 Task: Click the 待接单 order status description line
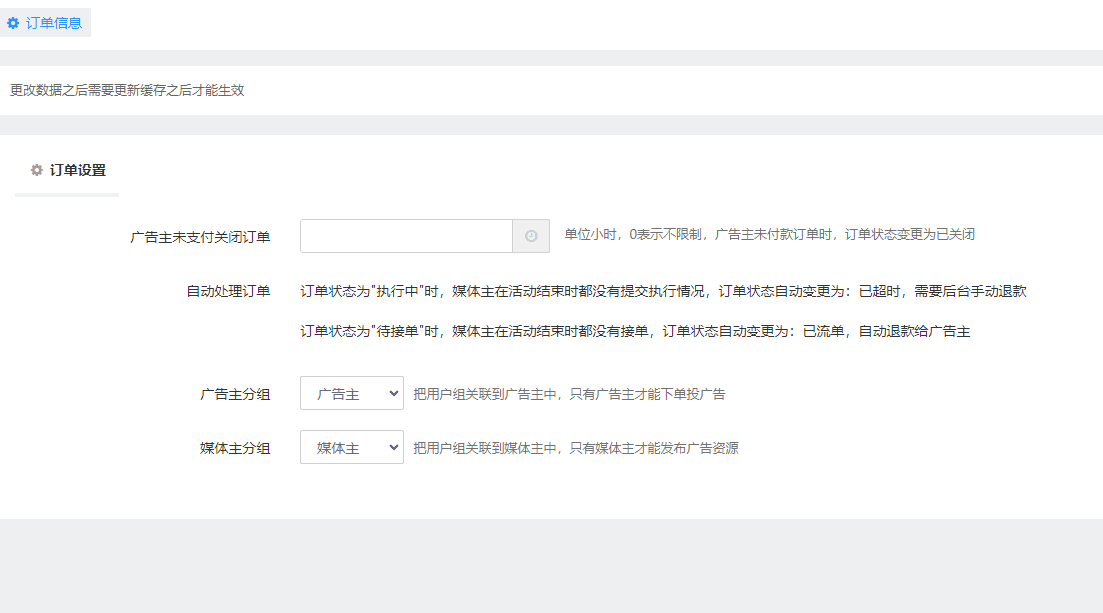pos(635,331)
